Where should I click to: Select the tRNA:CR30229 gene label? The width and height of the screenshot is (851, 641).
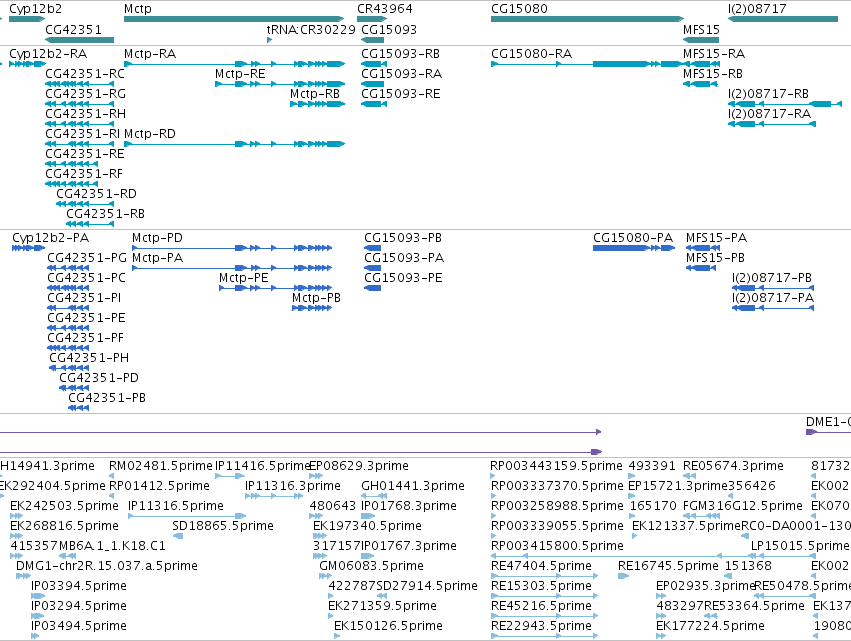click(x=311, y=29)
